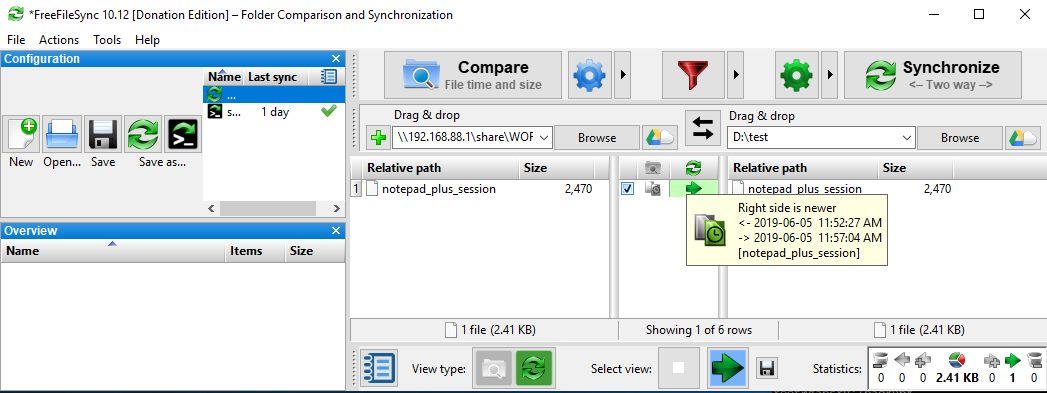Click the green arrow update-right statistic
This screenshot has height=393, width=1047.
[1012, 361]
